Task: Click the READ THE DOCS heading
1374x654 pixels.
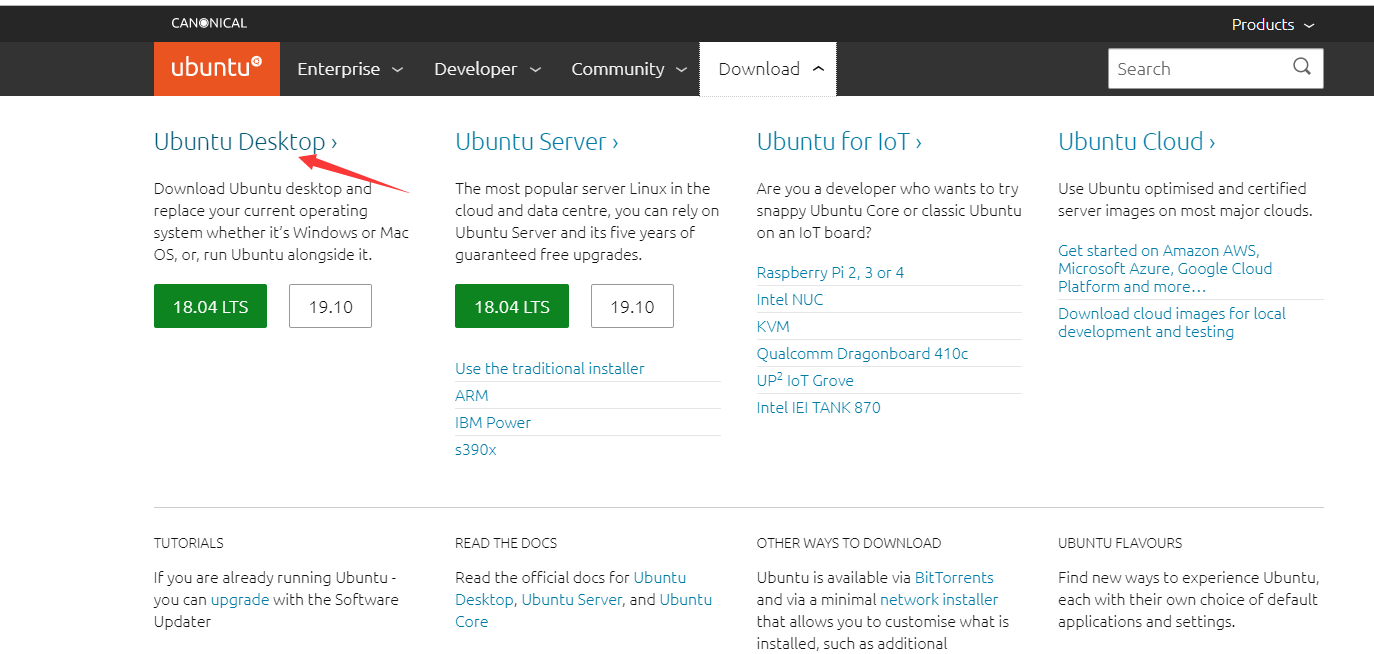Action: click(506, 543)
